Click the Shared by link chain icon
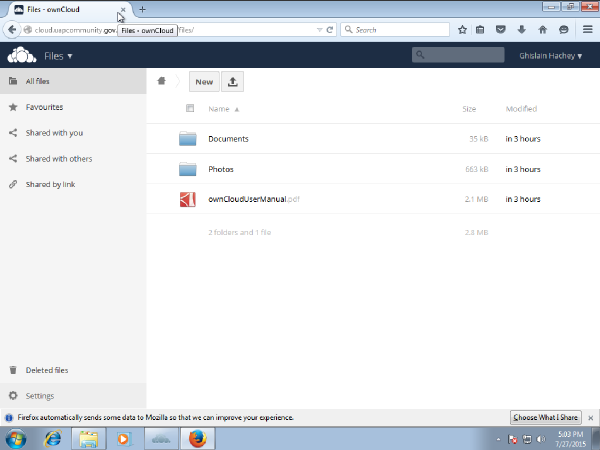 pos(13,184)
